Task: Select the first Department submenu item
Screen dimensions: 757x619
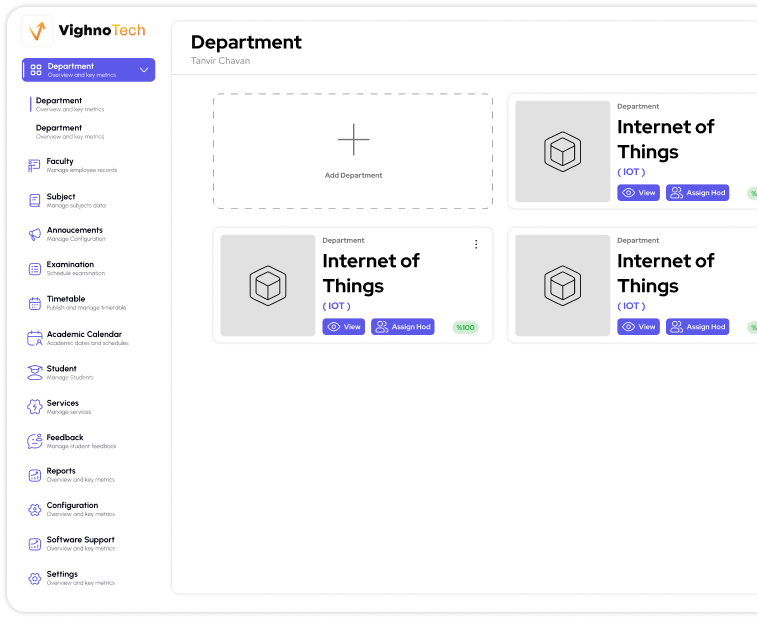Action: (x=70, y=104)
